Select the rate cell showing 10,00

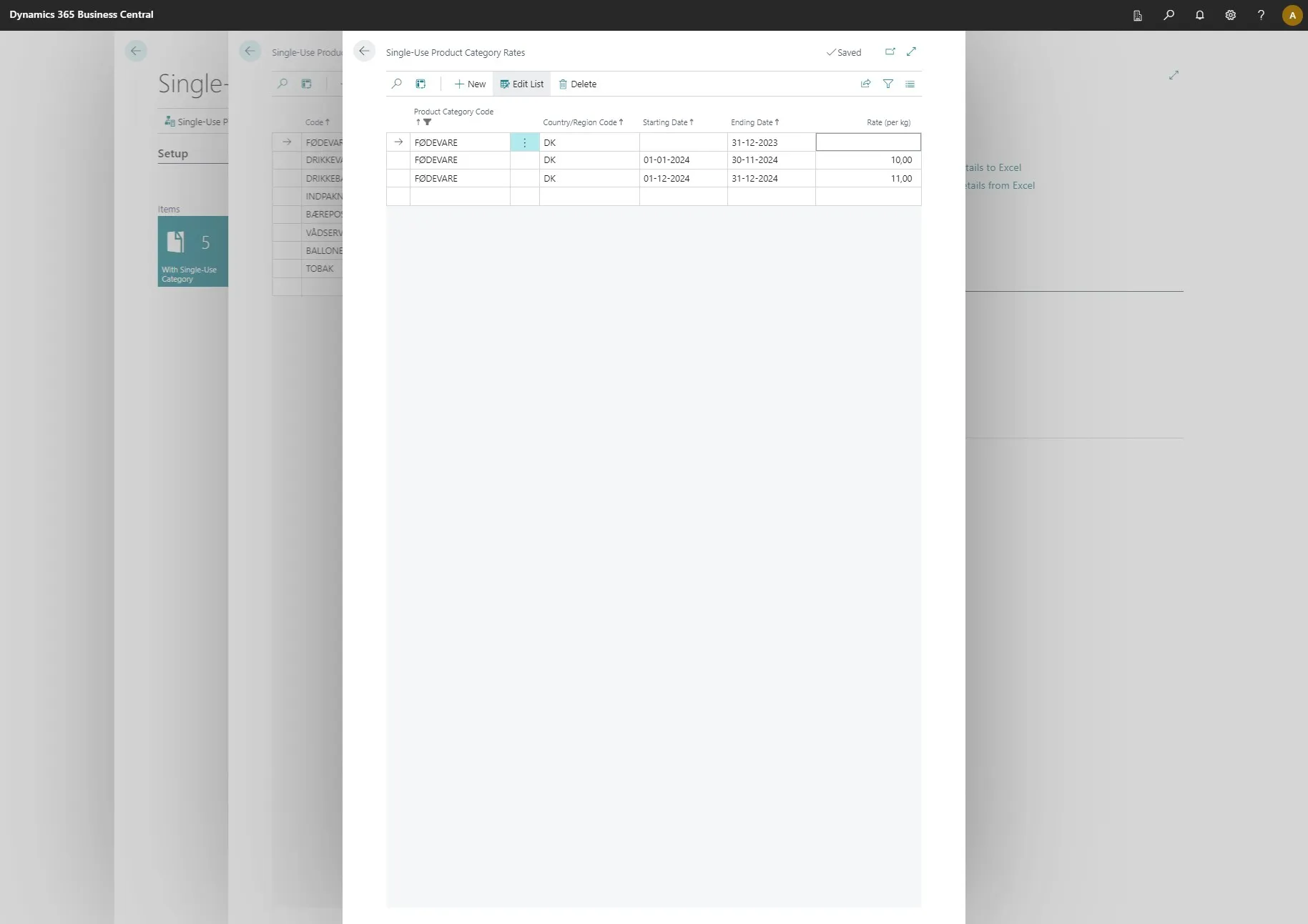868,160
